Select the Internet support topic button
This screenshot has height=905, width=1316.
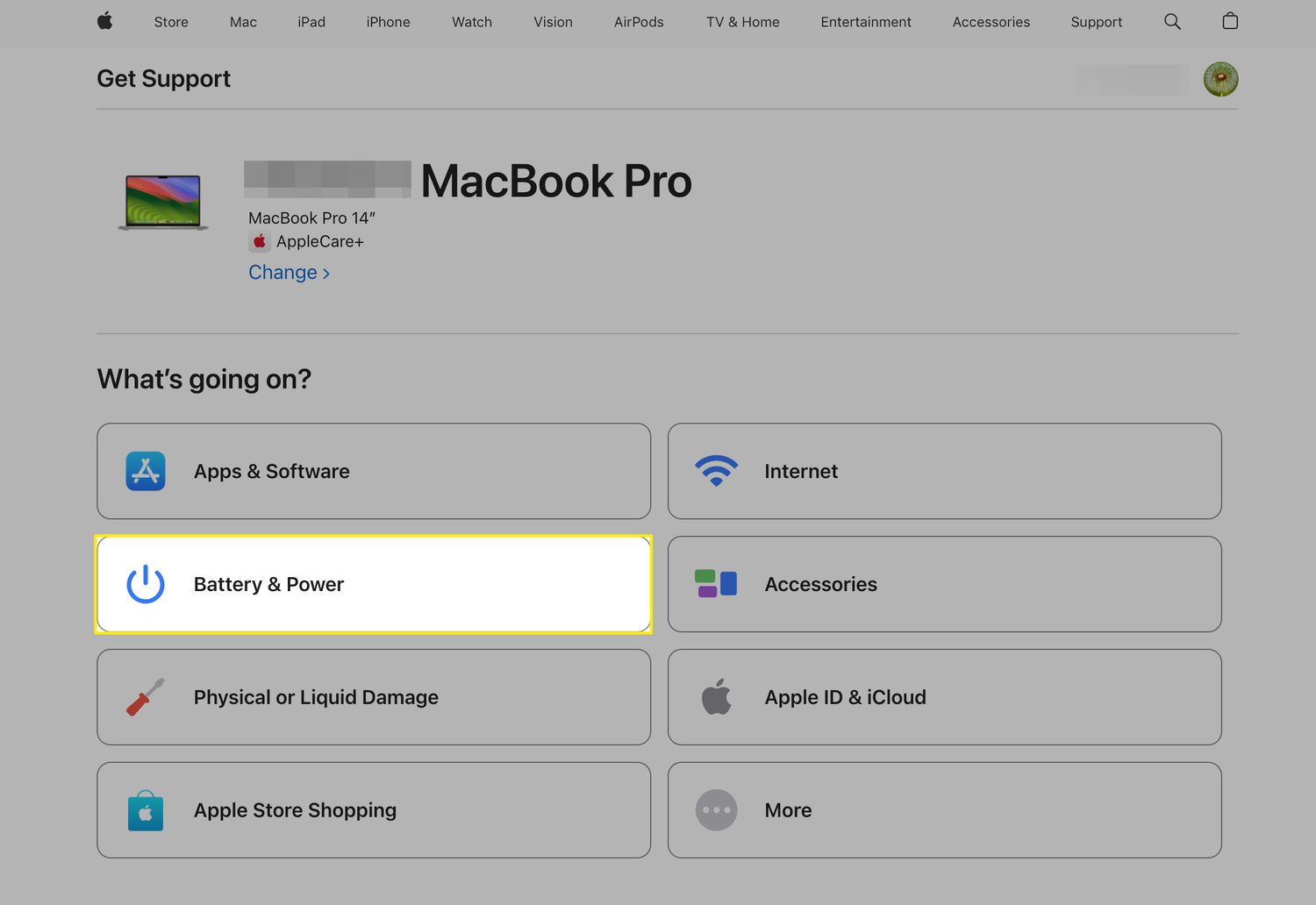coord(944,472)
